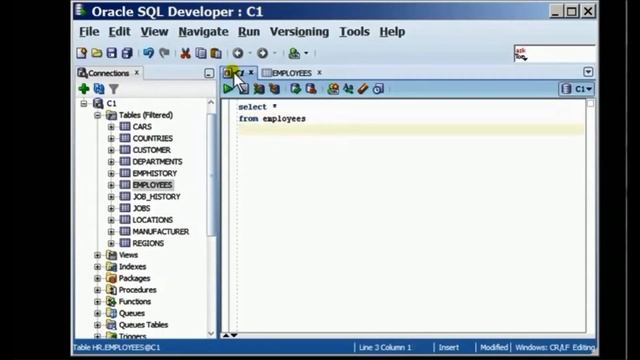The image size is (640, 360).
Task: Expand the DEPARTMENTS table node
Action: click(111, 162)
